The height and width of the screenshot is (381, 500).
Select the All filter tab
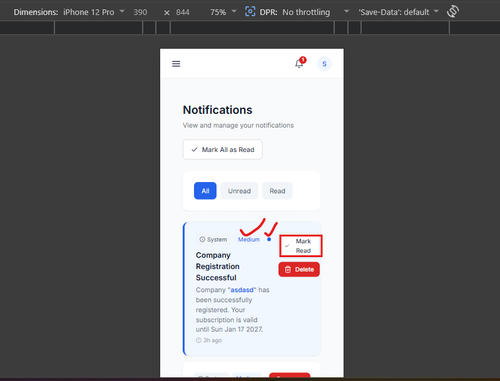(205, 191)
